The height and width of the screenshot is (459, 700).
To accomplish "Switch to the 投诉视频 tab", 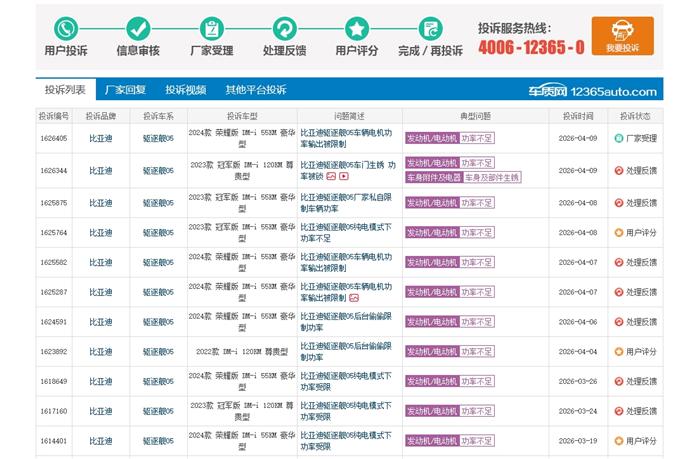I will [185, 90].
